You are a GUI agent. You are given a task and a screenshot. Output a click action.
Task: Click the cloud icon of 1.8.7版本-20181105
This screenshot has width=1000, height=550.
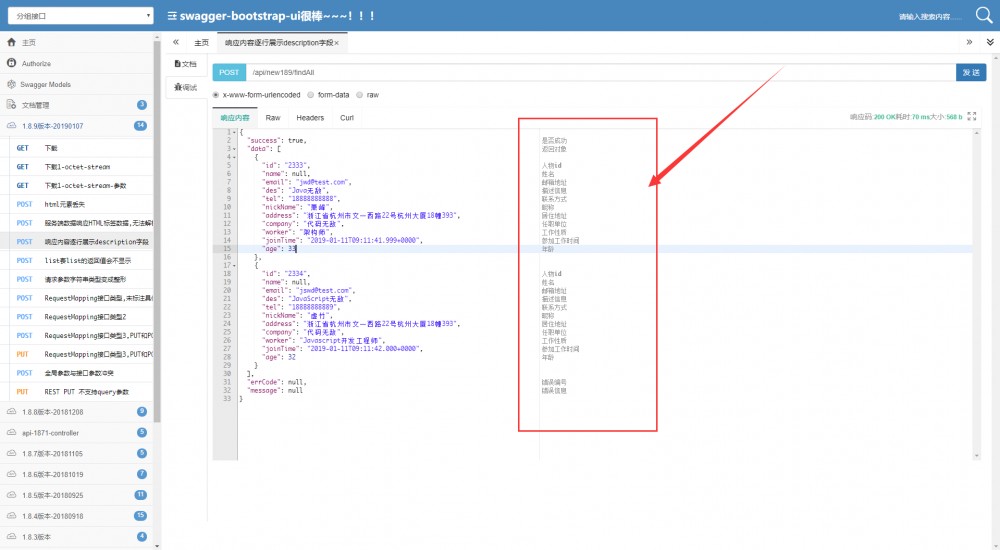tap(11, 454)
